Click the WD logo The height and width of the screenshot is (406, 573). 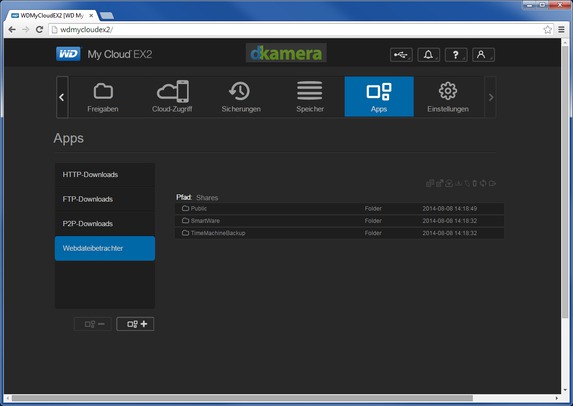[68, 54]
